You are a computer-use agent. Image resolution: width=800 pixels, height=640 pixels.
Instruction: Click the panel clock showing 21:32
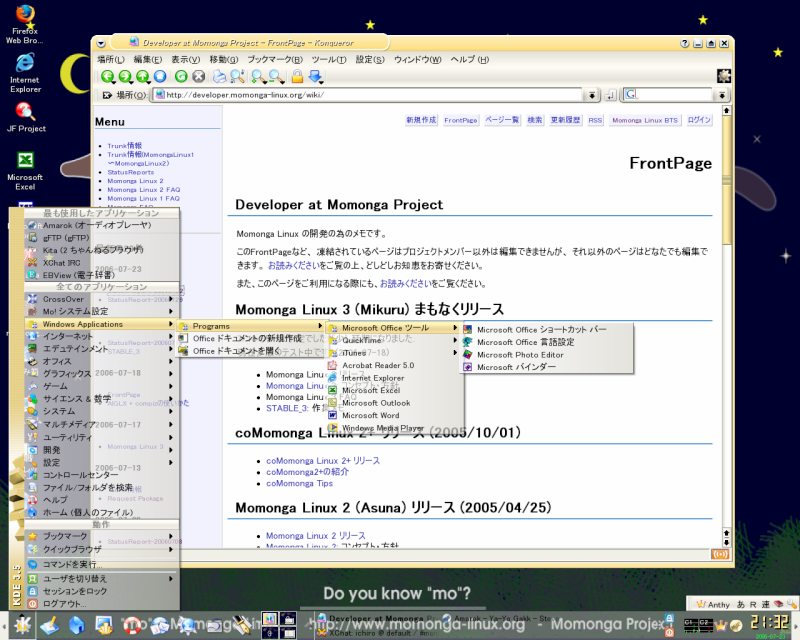(x=769, y=623)
